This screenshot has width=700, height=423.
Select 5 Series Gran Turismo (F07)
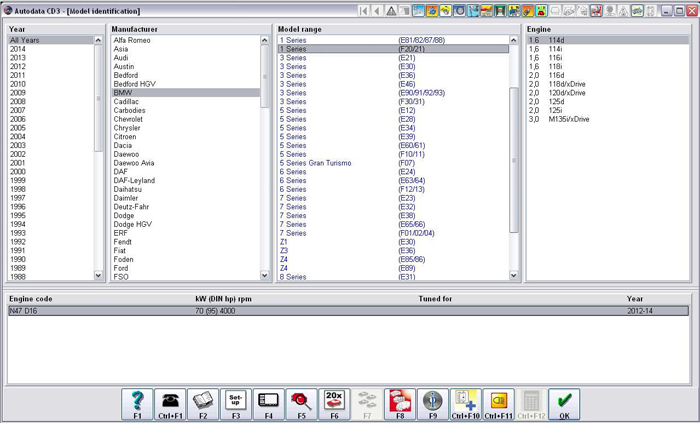pyautogui.click(x=393, y=163)
